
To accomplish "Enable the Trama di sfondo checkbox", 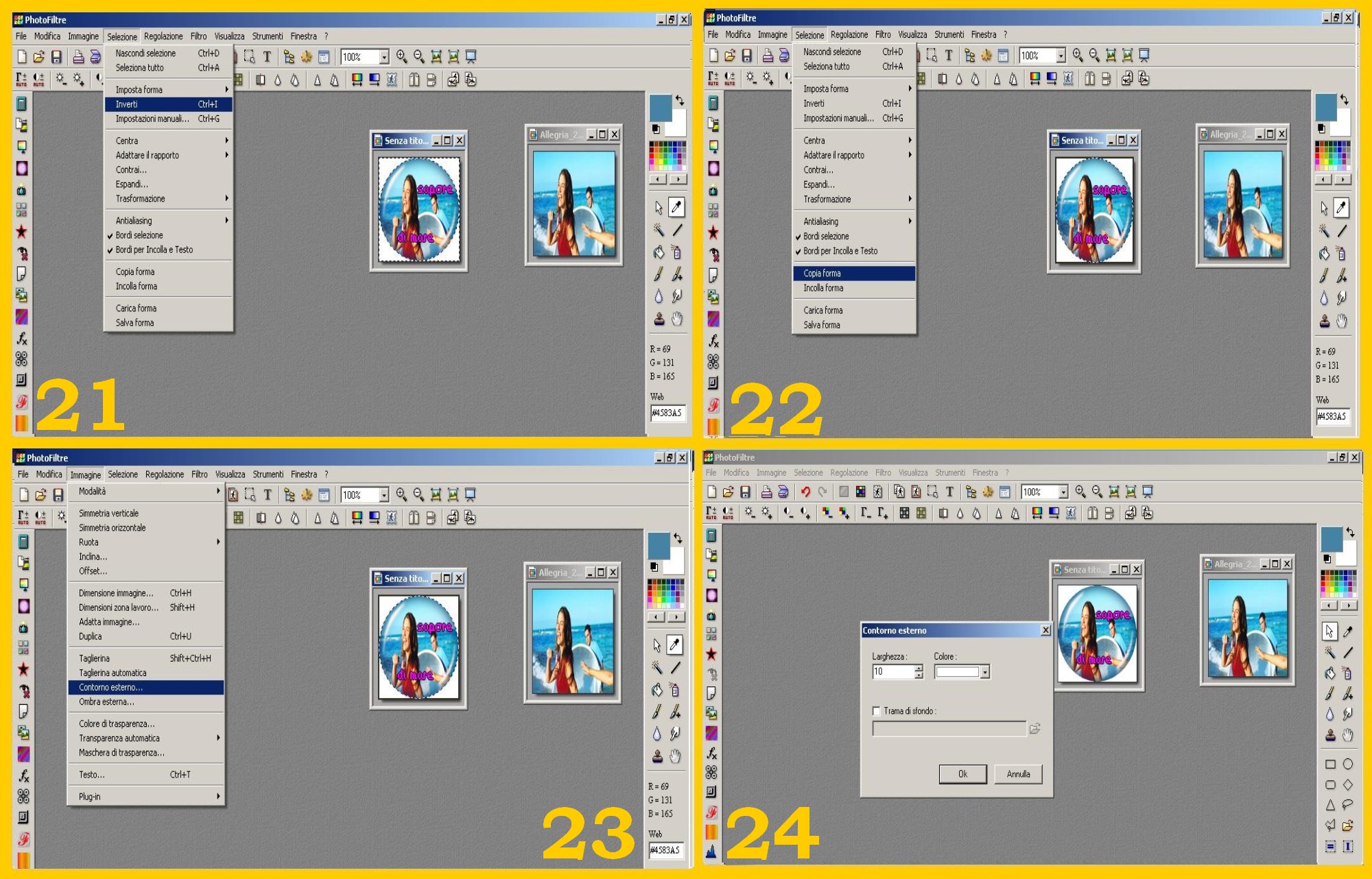I will 876,711.
